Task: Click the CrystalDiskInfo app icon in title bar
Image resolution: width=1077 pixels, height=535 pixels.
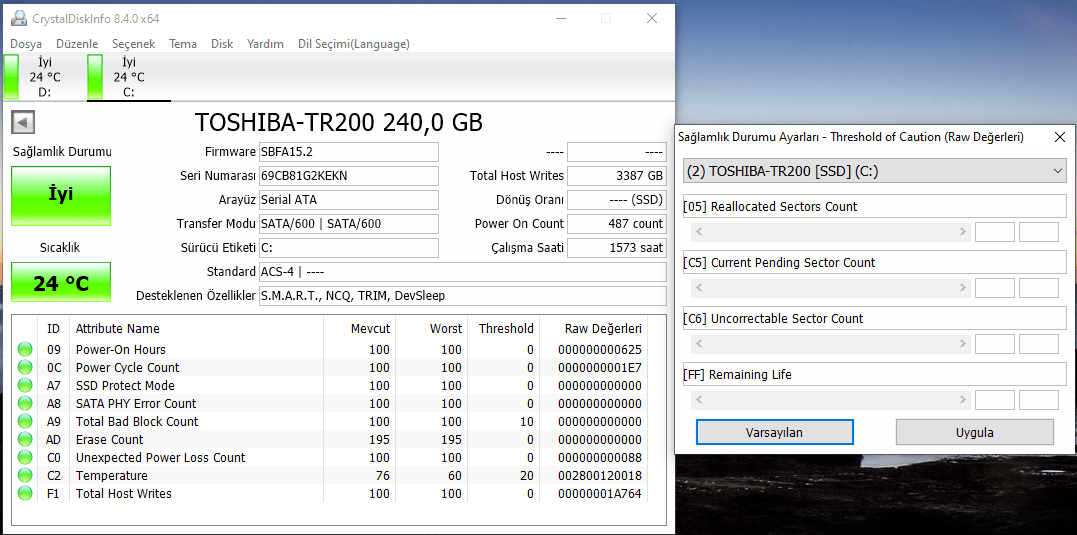Action: tap(18, 18)
